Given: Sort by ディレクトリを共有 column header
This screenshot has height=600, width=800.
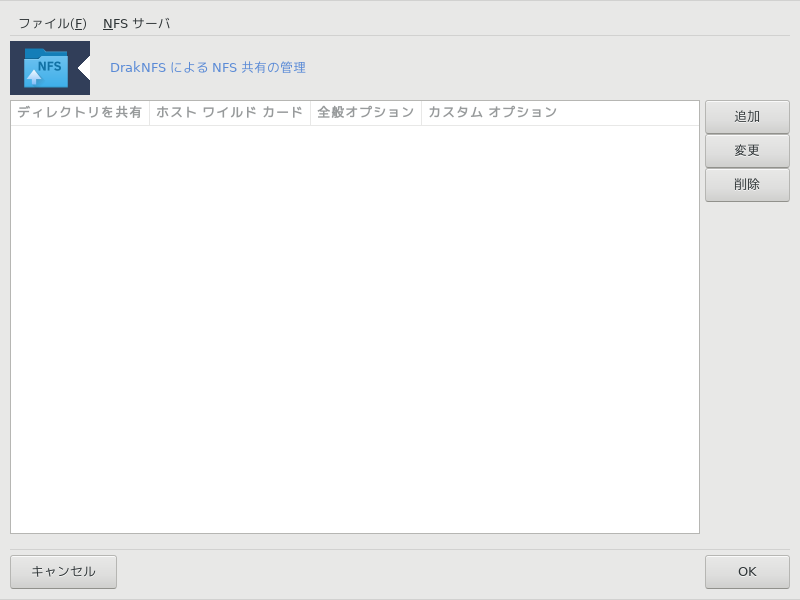Looking at the screenshot, I should pyautogui.click(x=80, y=113).
